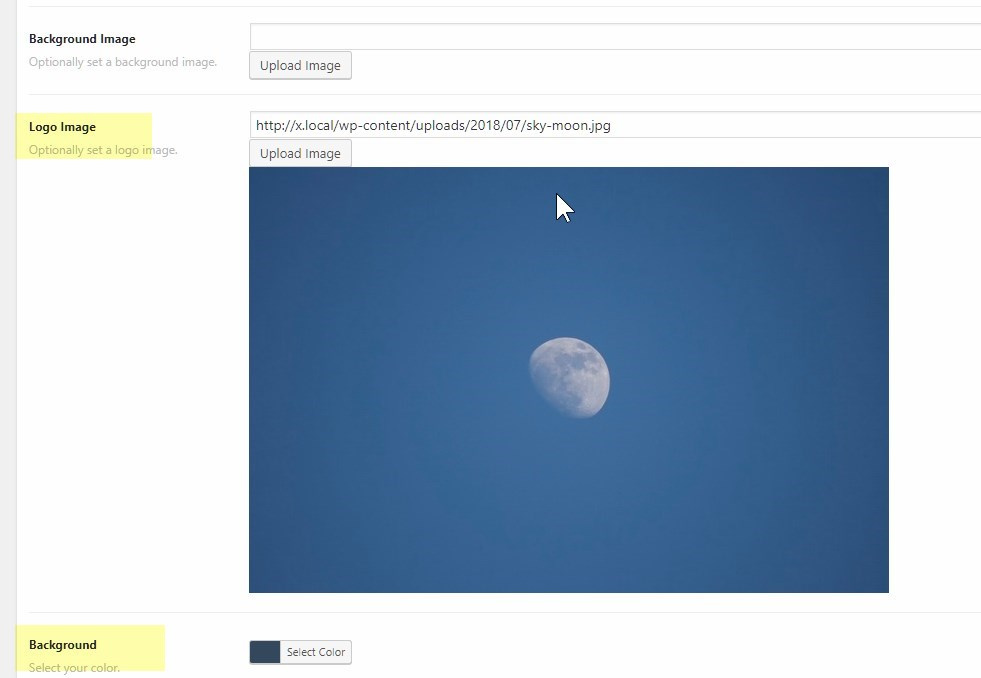Open the dark blue Background color swatch

tap(265, 652)
